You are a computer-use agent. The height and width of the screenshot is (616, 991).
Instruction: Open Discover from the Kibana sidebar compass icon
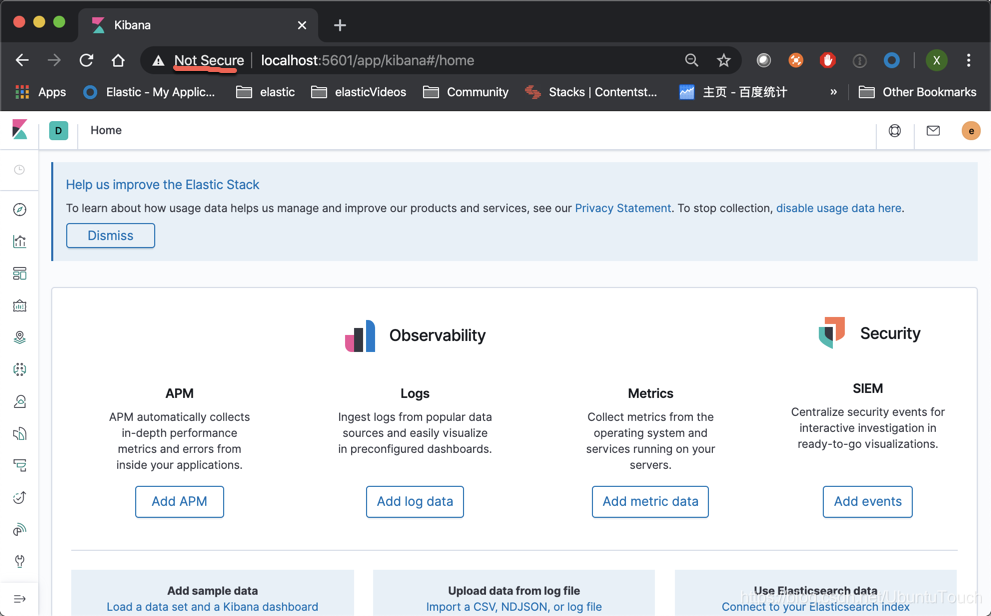coord(20,210)
